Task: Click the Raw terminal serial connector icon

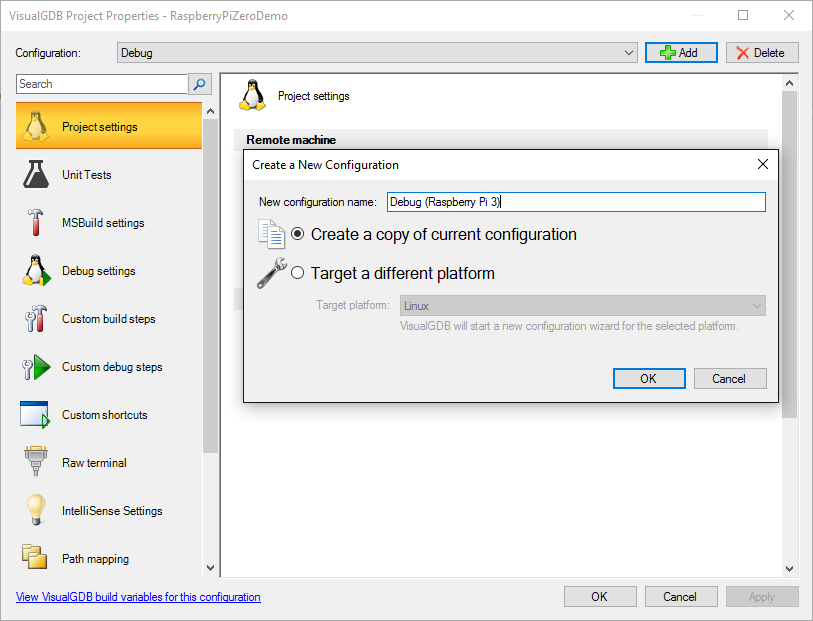Action: coord(36,461)
